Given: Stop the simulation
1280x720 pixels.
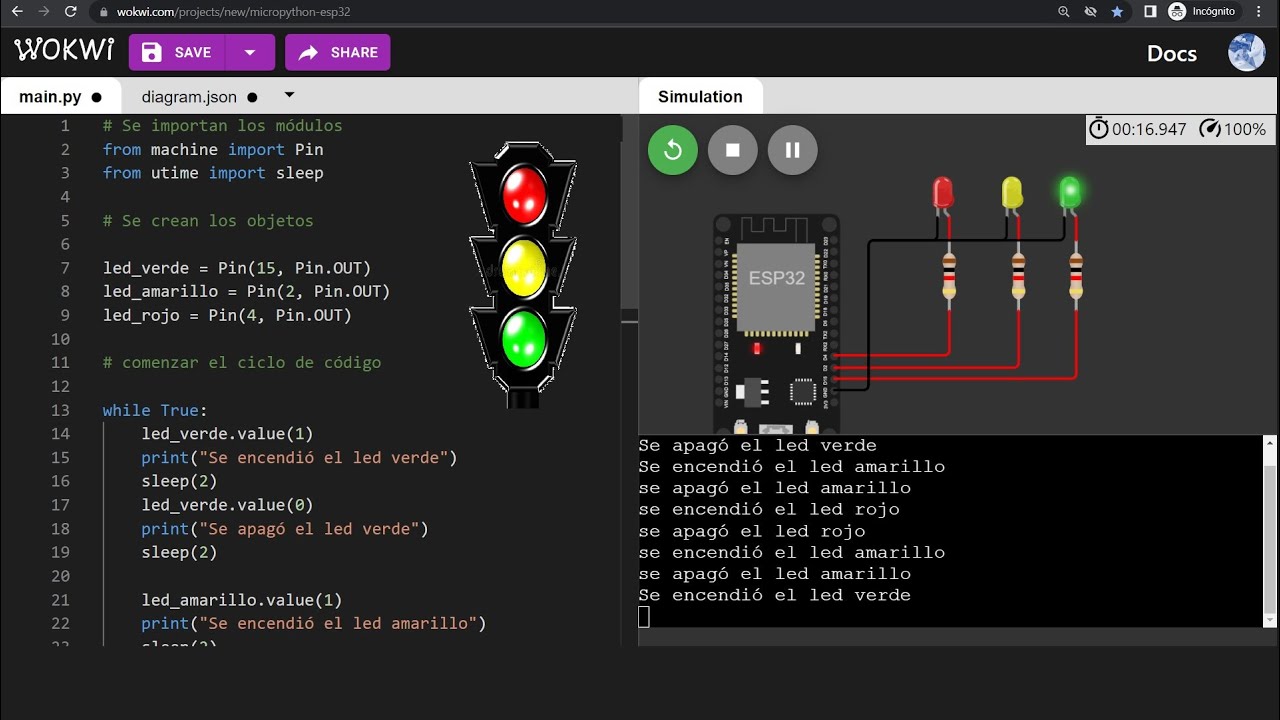Looking at the screenshot, I should 733,150.
